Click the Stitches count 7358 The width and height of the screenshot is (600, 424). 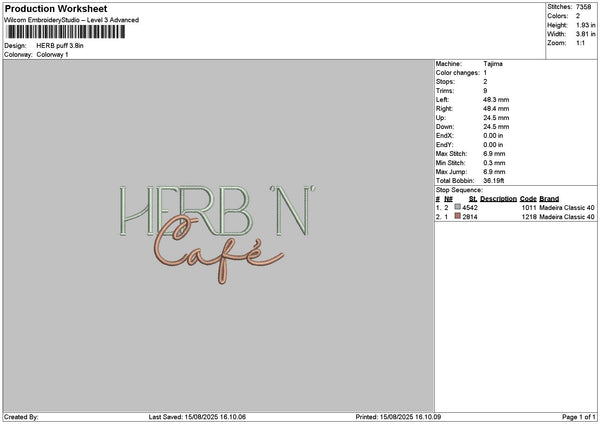pos(584,7)
